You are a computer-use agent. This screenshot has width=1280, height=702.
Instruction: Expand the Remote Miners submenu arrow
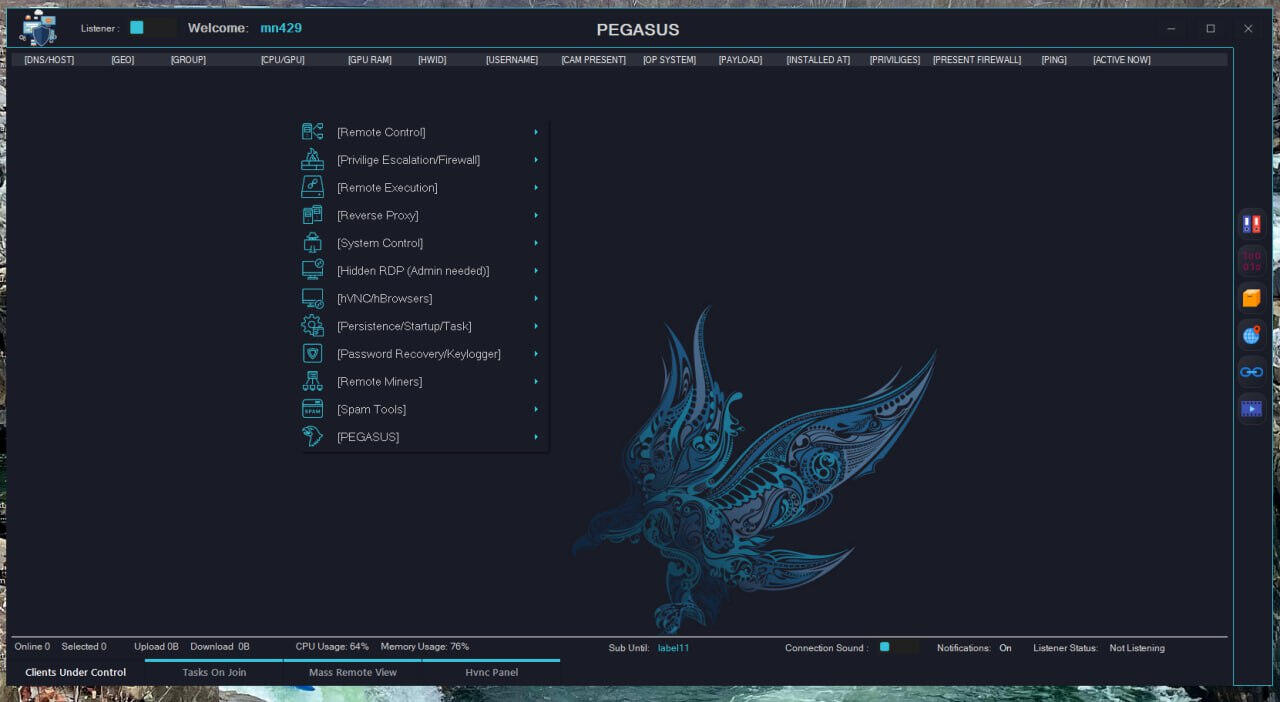[x=536, y=381]
